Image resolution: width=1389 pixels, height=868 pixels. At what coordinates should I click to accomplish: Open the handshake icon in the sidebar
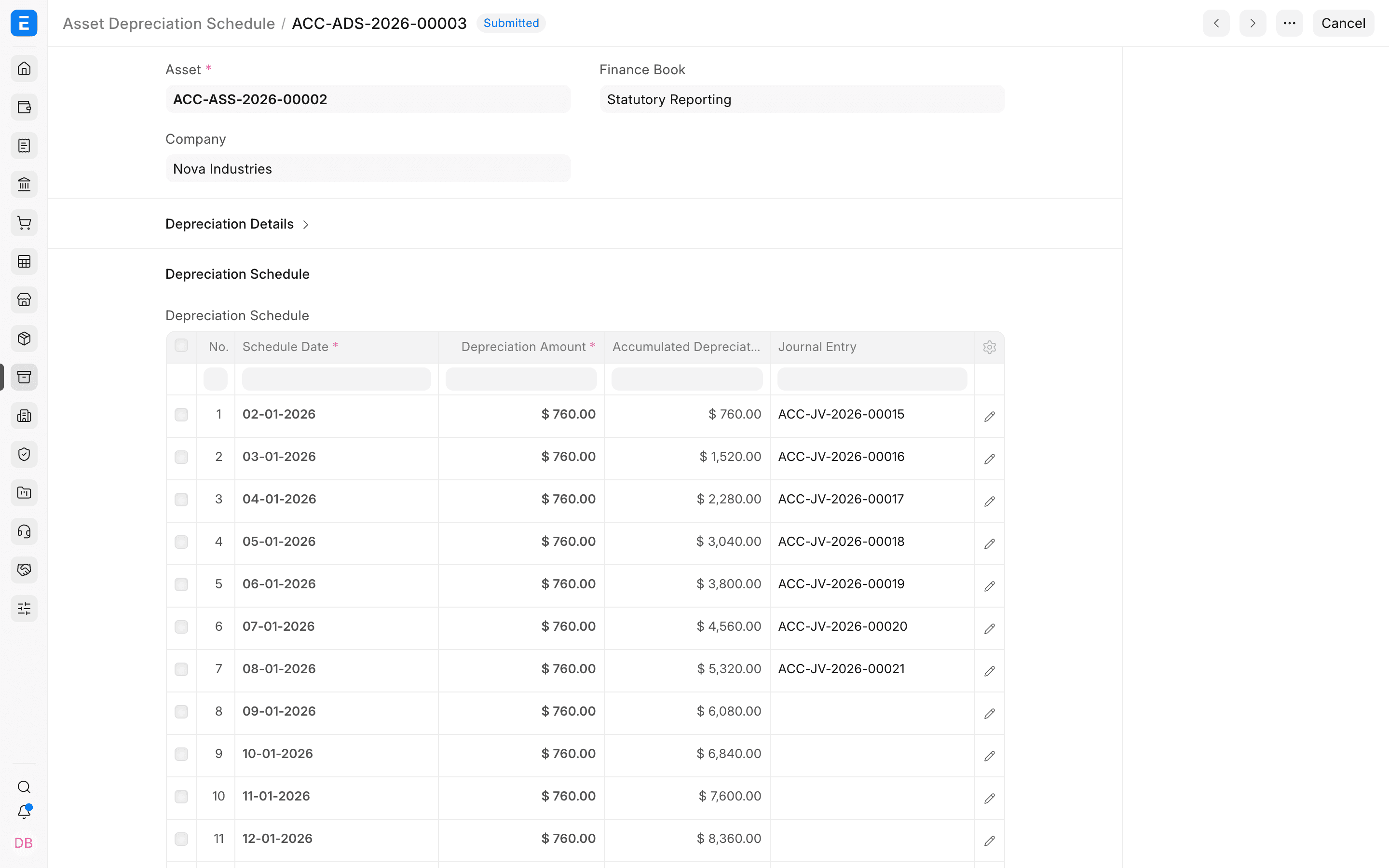[x=24, y=570]
